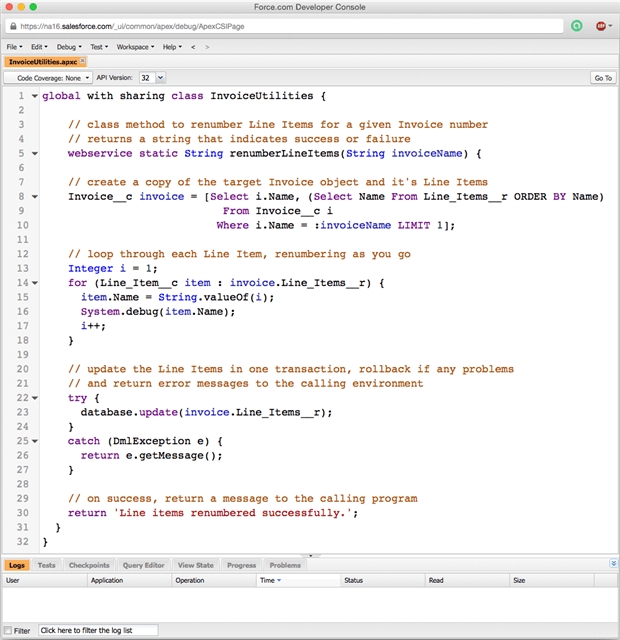This screenshot has height=640, width=620.
Task: Open the API Version dropdown
Action: pos(160,78)
